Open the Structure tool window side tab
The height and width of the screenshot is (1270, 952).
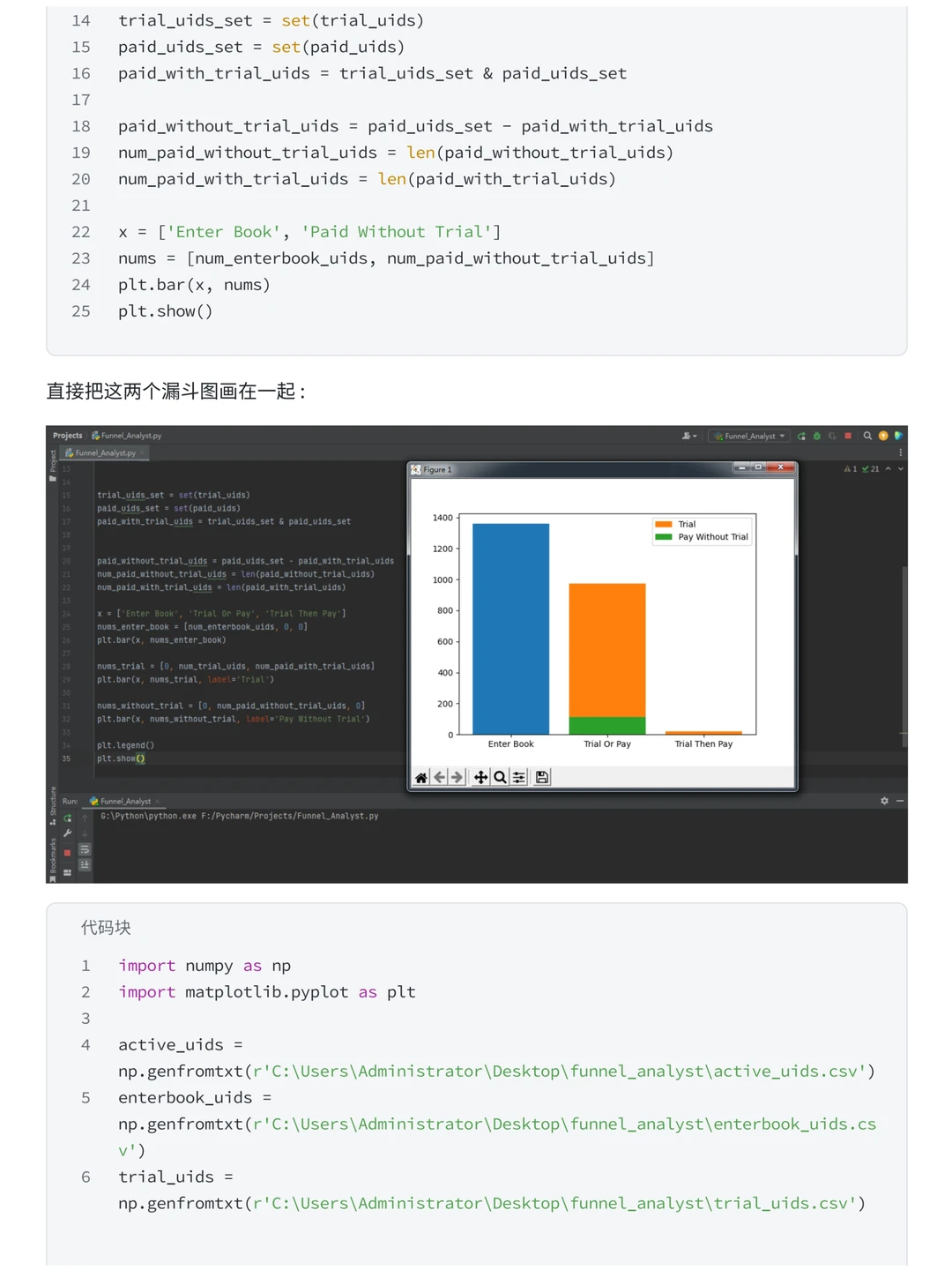tap(53, 805)
